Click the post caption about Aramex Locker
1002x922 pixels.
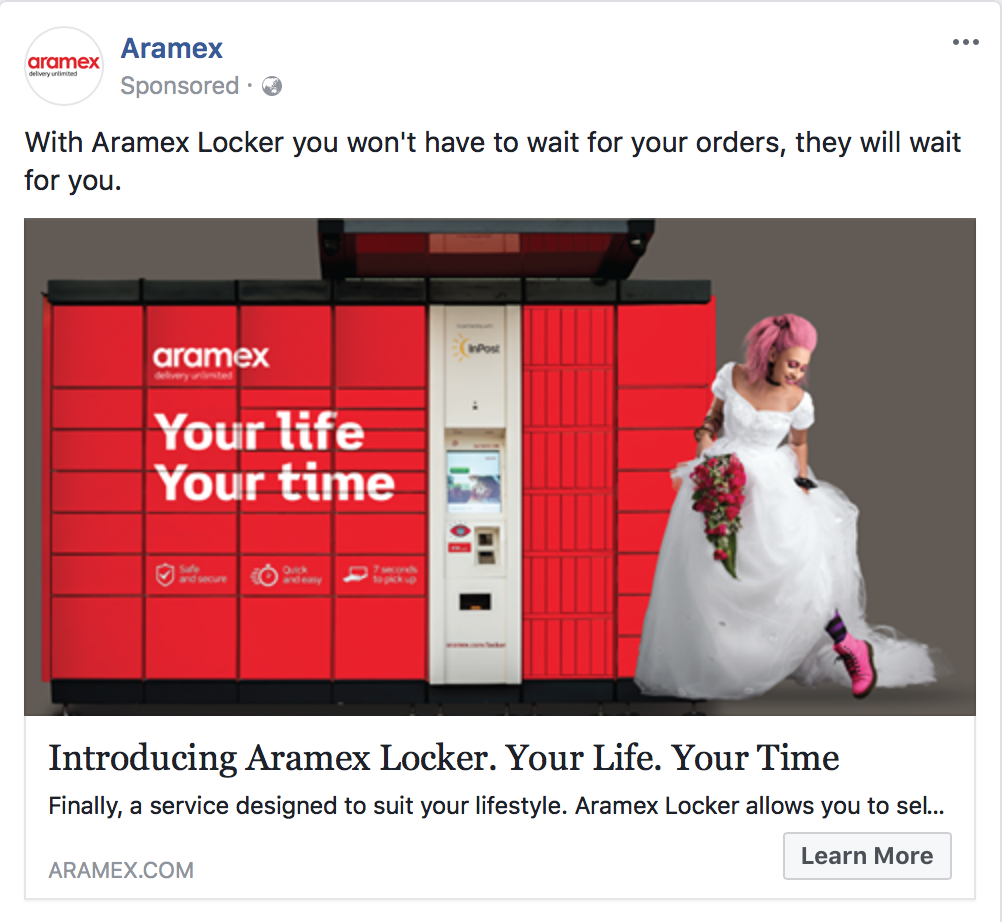[x=492, y=161]
